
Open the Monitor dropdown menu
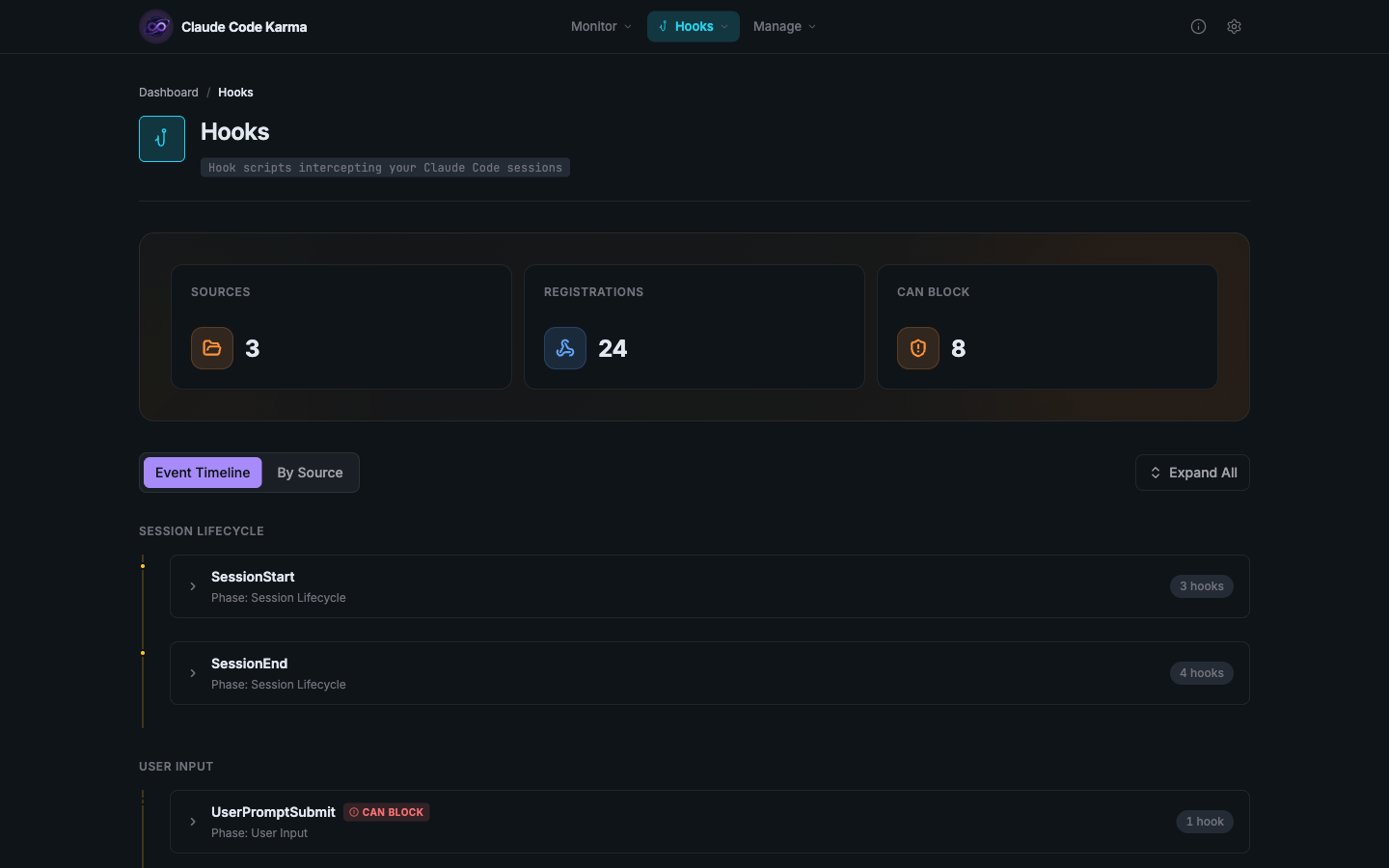coord(601,27)
